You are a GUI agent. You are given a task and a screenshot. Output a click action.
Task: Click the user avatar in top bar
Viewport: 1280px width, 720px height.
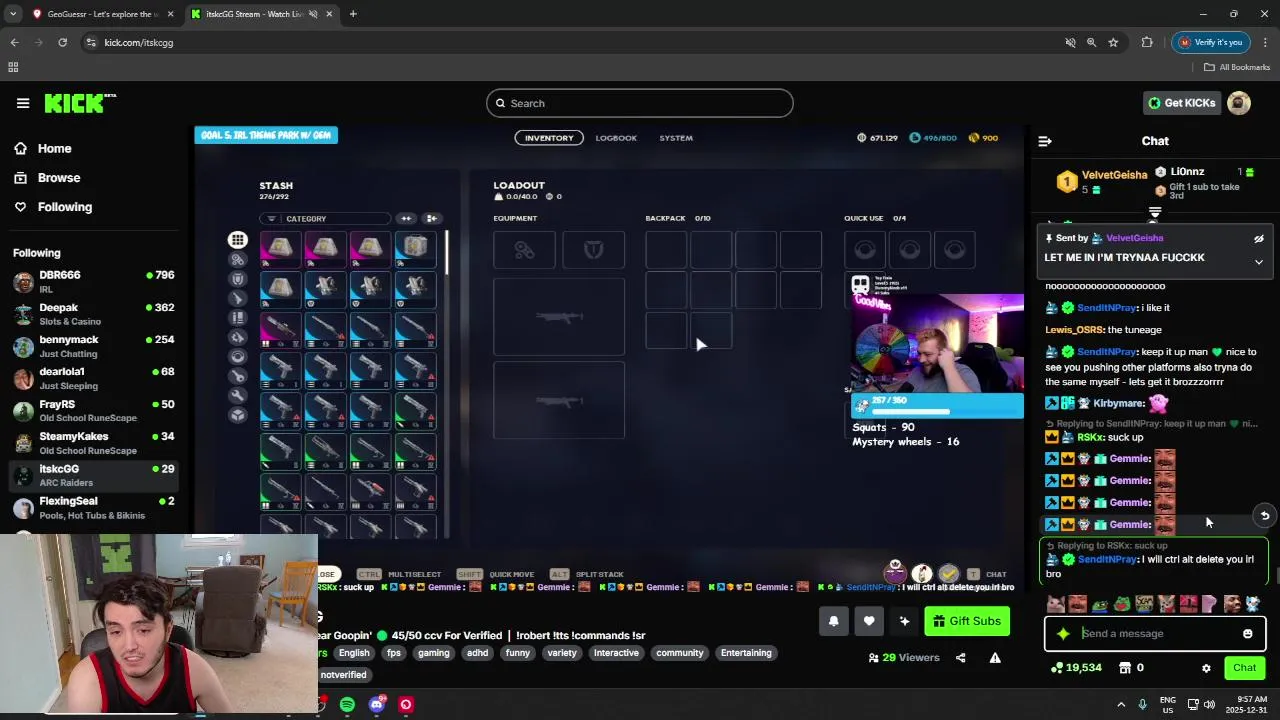tap(1239, 103)
